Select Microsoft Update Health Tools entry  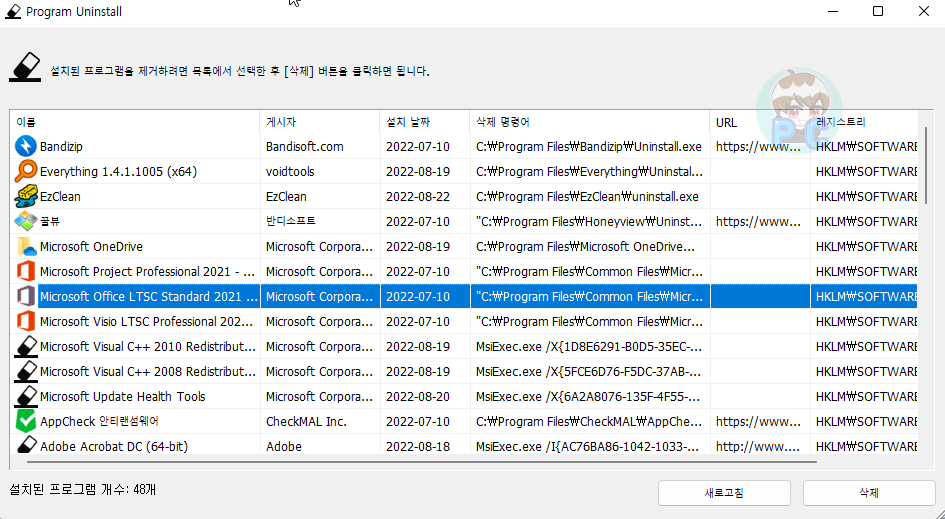pos(122,397)
